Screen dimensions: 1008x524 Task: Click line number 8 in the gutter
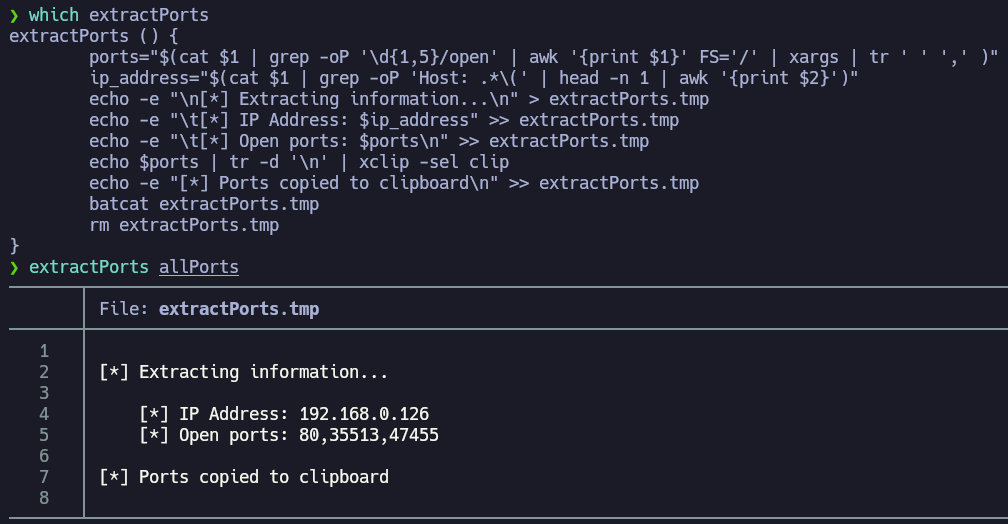click(x=44, y=498)
